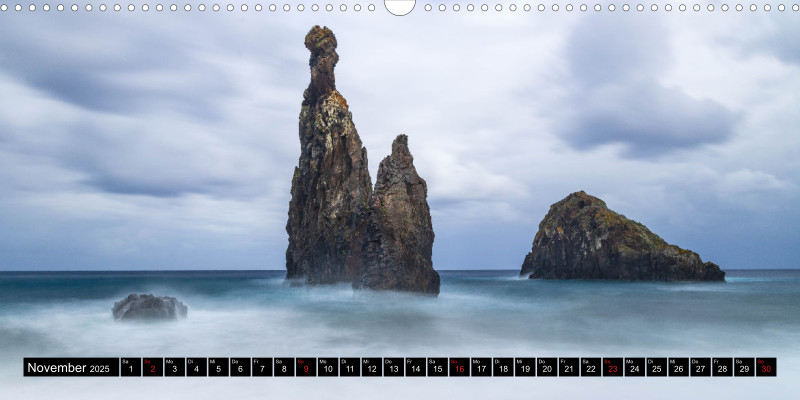The height and width of the screenshot is (400, 800).
Task: Select Sunday 23 marked in red
Action: [613, 367]
